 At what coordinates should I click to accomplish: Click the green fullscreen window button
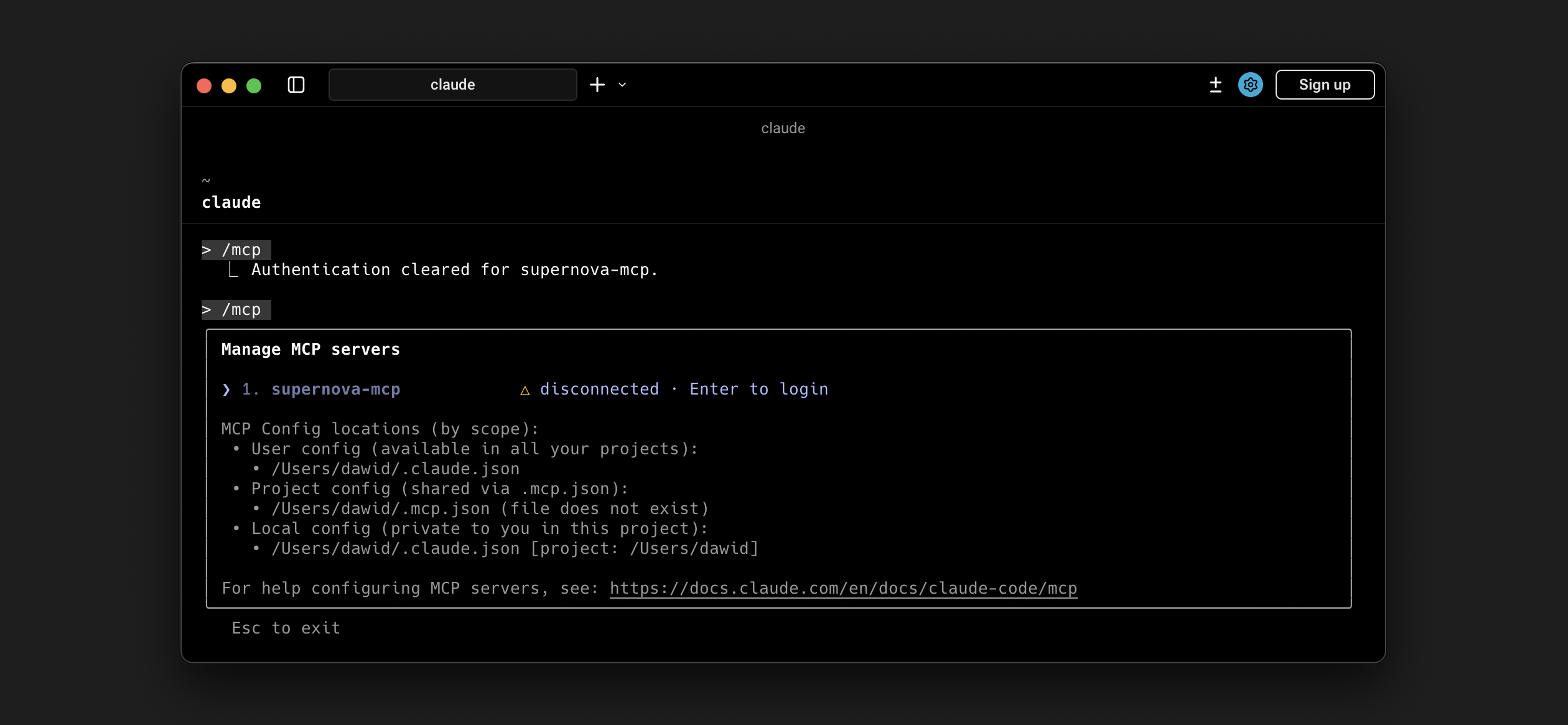(254, 86)
